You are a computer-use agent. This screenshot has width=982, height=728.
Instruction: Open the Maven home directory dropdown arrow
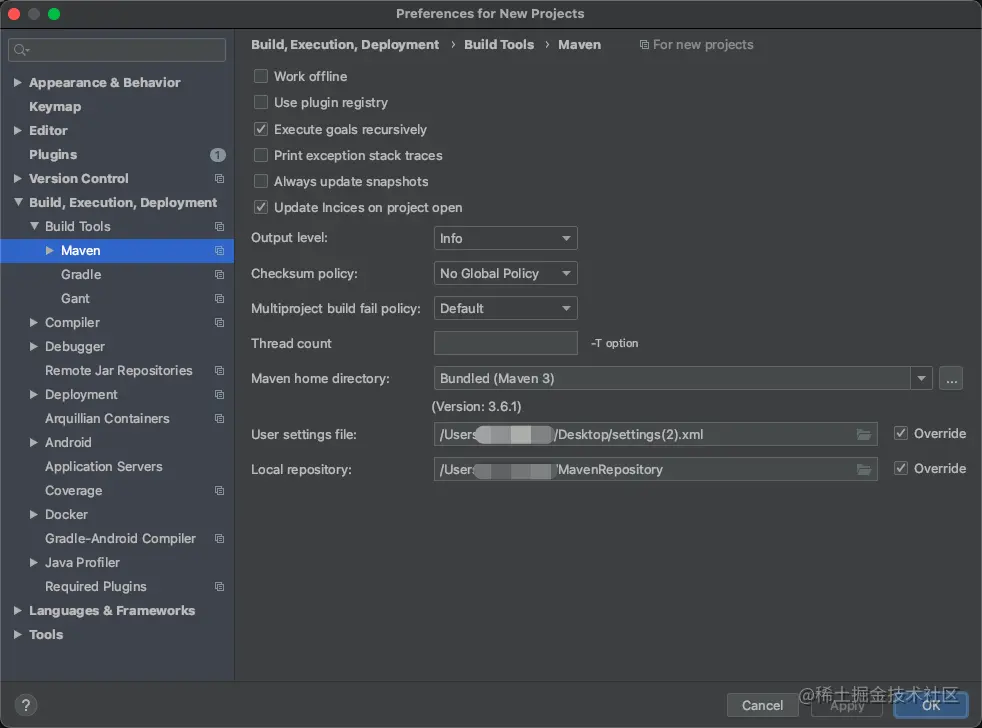pos(921,378)
